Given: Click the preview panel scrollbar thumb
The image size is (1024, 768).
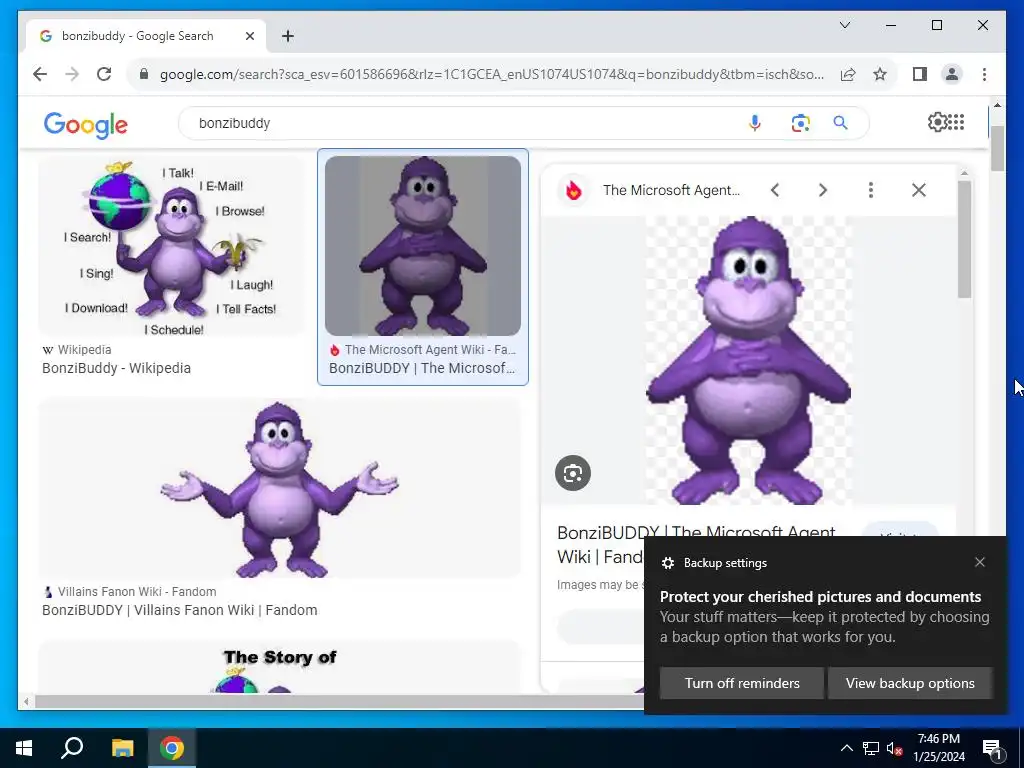Looking at the screenshot, I should click(965, 240).
